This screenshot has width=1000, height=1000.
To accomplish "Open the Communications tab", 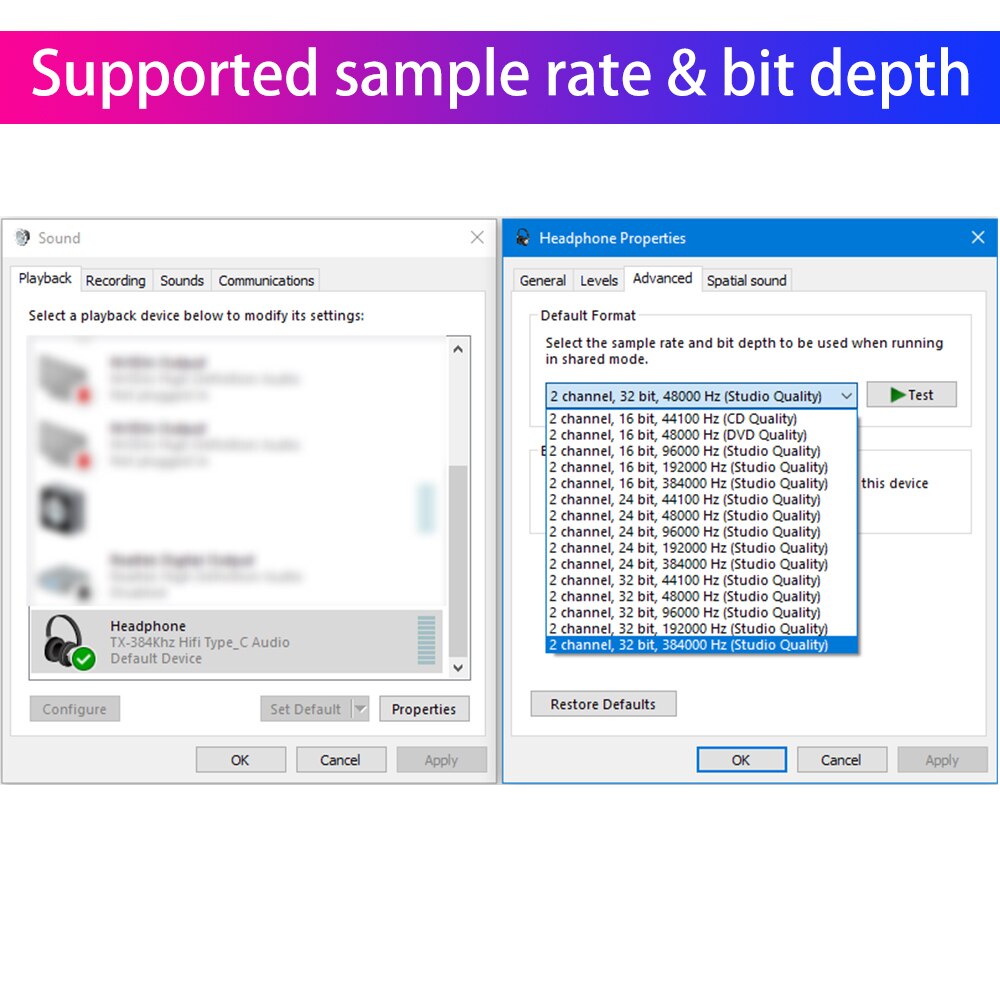I will tap(266, 281).
